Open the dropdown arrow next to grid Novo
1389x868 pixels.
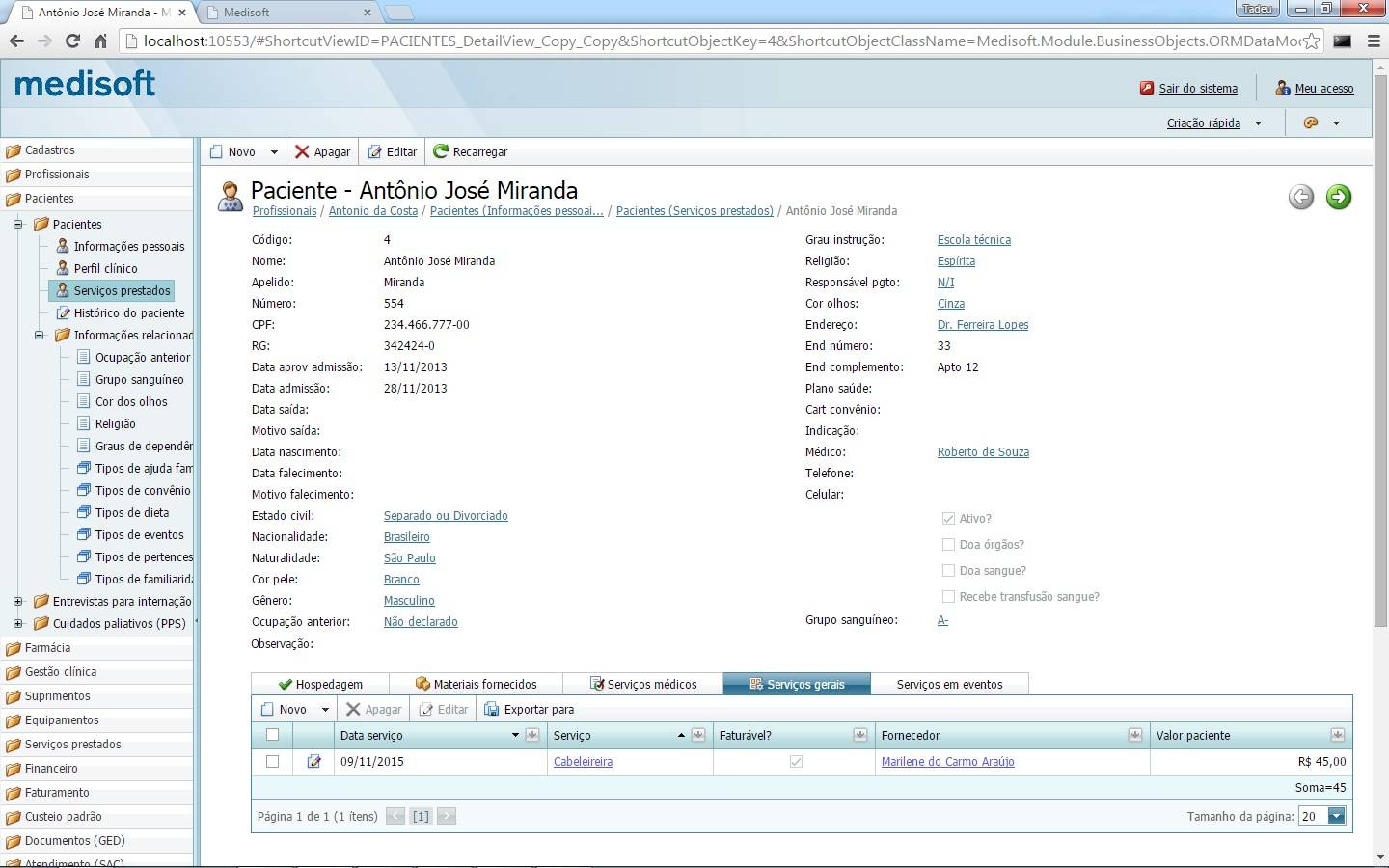coord(325,710)
